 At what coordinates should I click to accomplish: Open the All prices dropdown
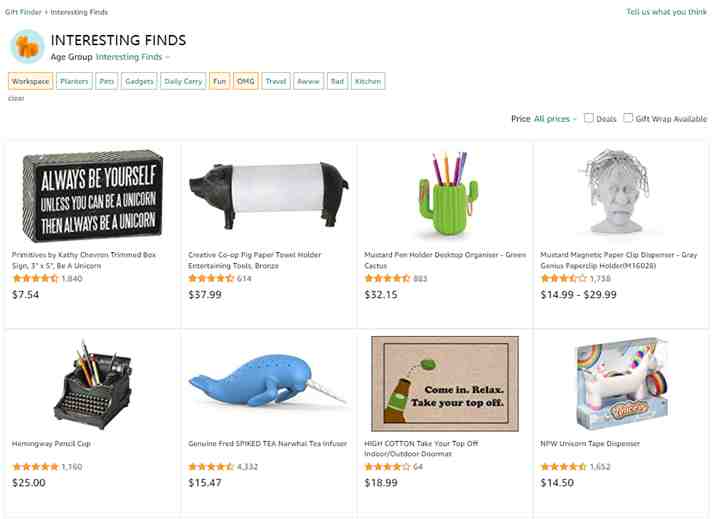click(x=555, y=119)
